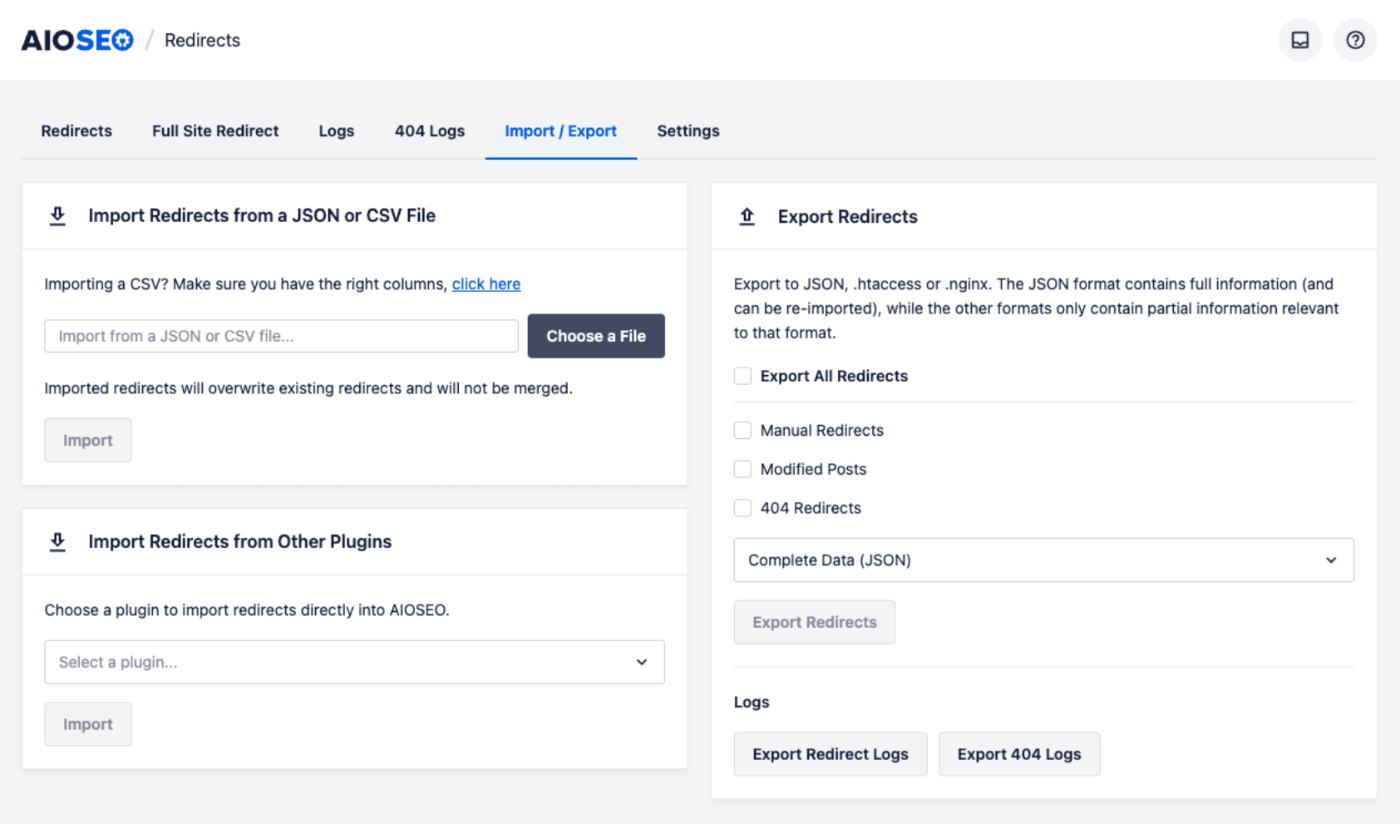Click the Export 404 Logs button
This screenshot has height=824, width=1400.
click(1019, 754)
